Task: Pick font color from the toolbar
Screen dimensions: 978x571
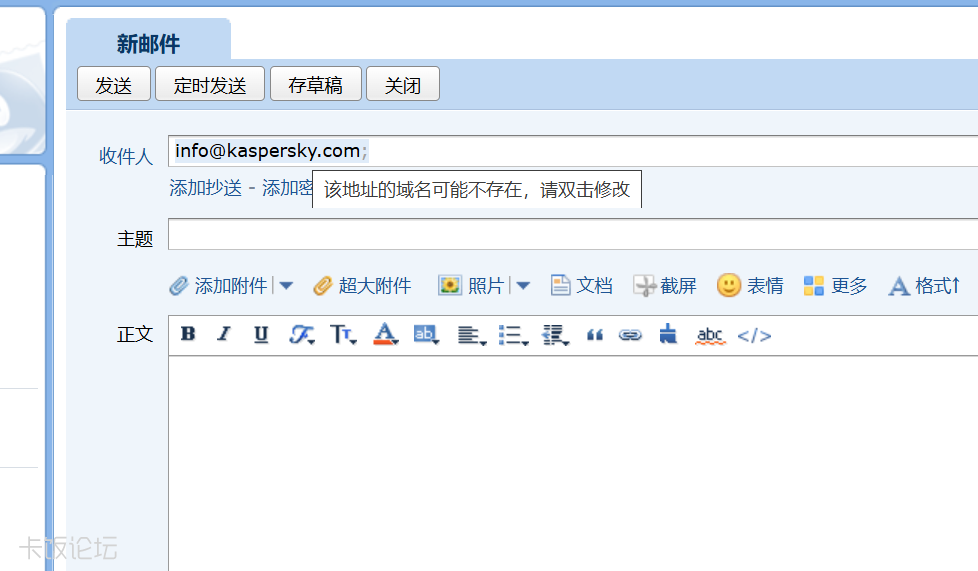Action: [385, 334]
